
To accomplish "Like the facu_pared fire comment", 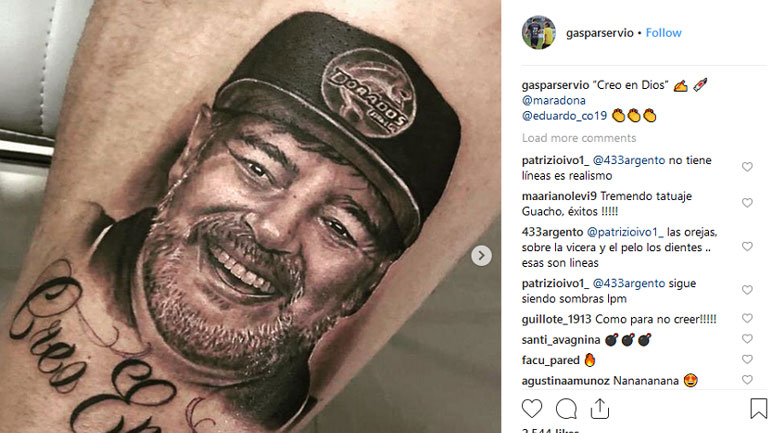I will point(747,359).
